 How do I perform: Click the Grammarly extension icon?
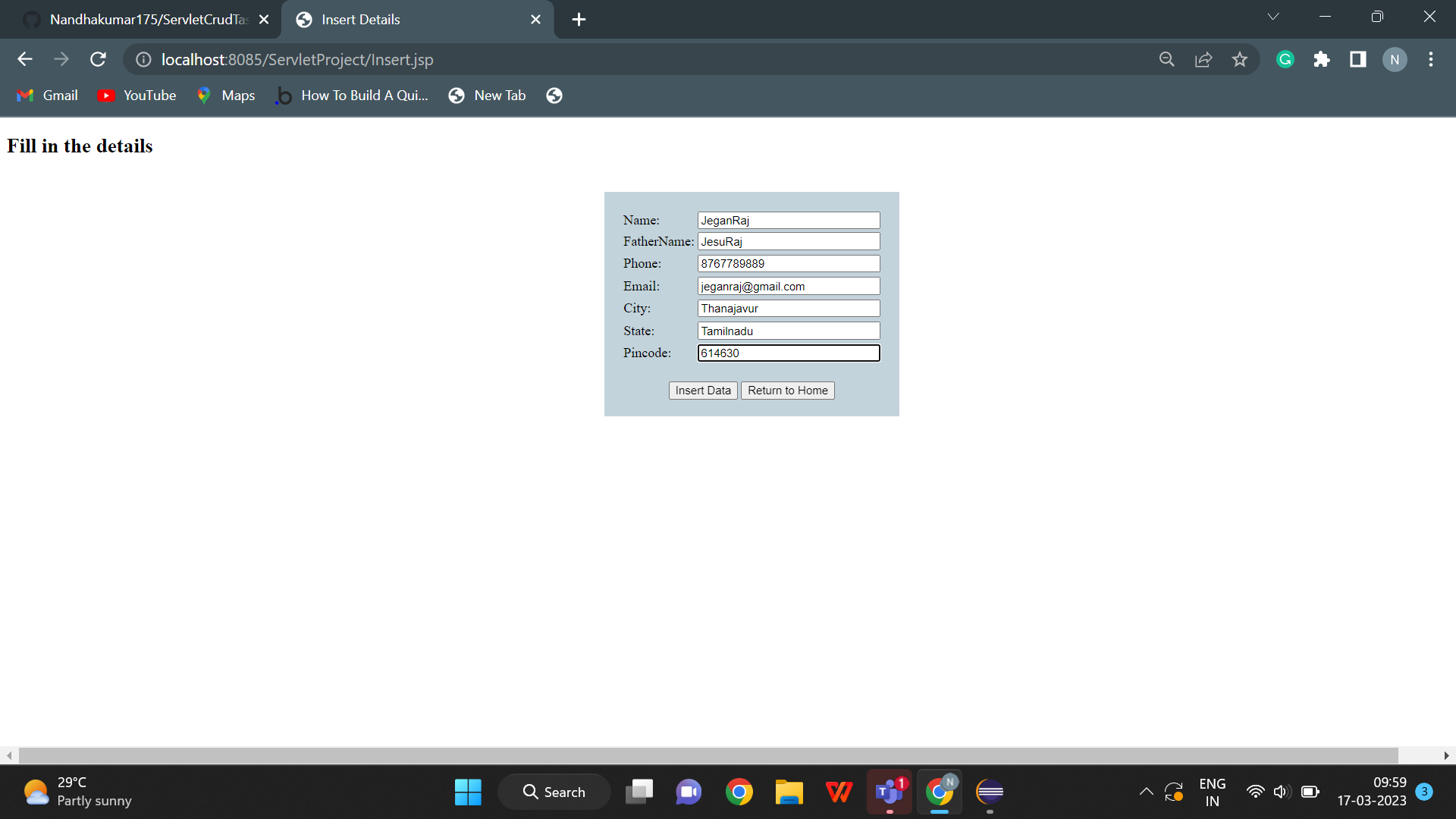(1285, 59)
